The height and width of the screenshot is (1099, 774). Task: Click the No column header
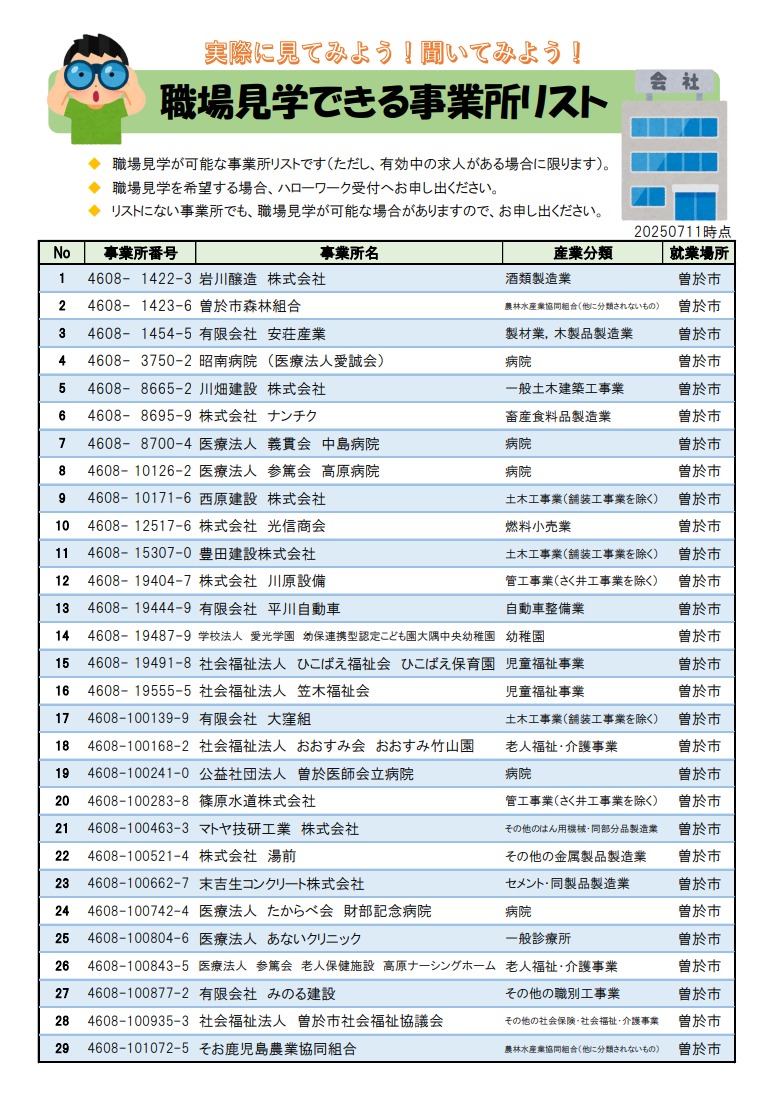(62, 253)
